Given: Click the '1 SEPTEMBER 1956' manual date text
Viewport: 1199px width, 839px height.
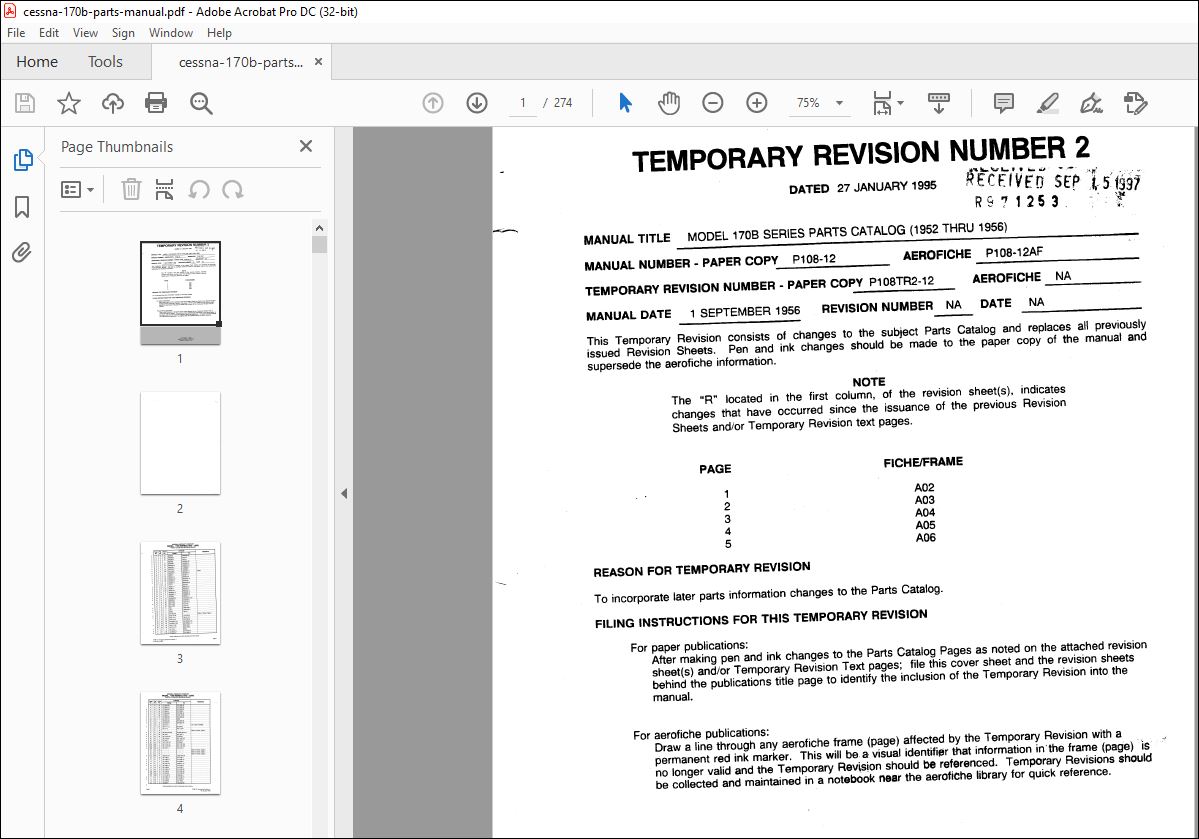Looking at the screenshot, I should tap(745, 312).
